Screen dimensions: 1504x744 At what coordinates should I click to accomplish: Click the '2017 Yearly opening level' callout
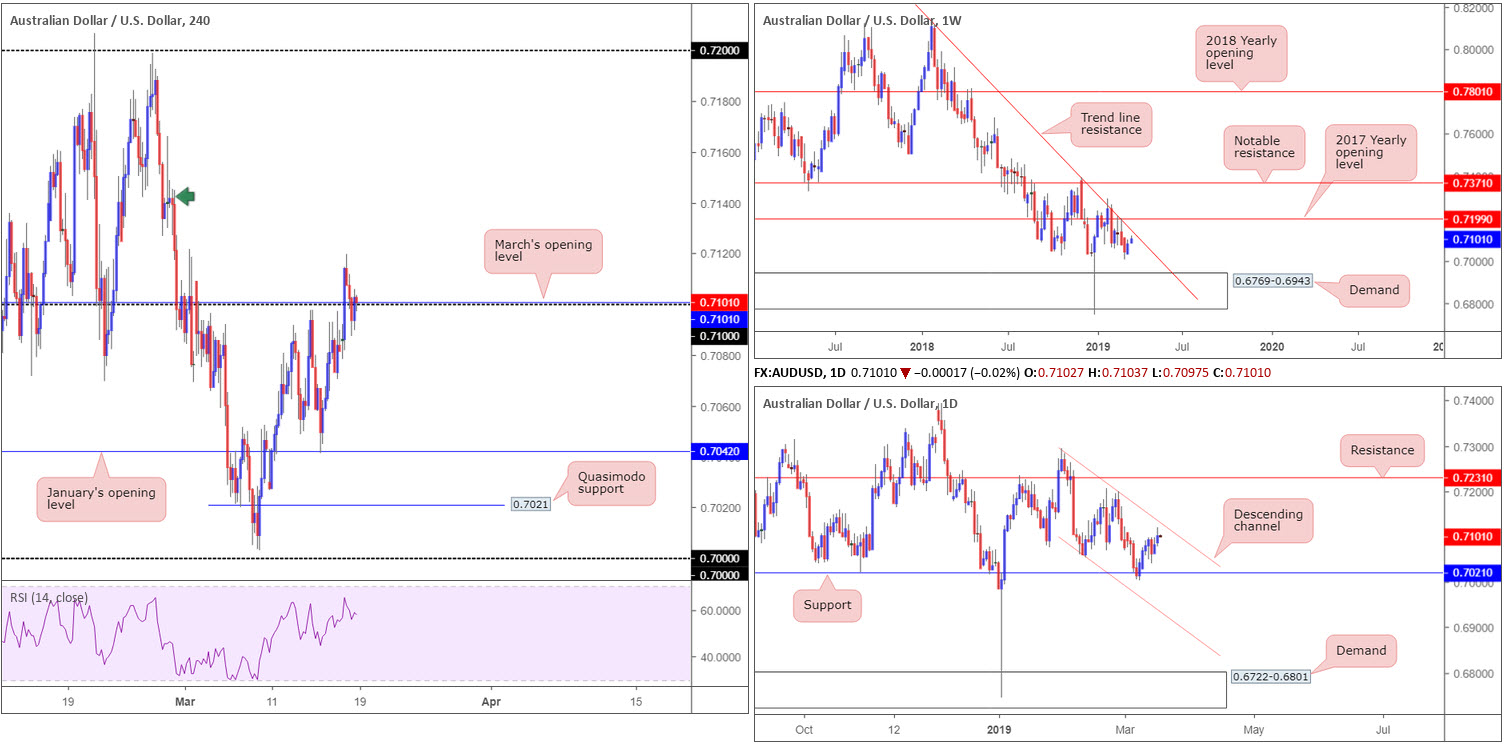point(1370,152)
